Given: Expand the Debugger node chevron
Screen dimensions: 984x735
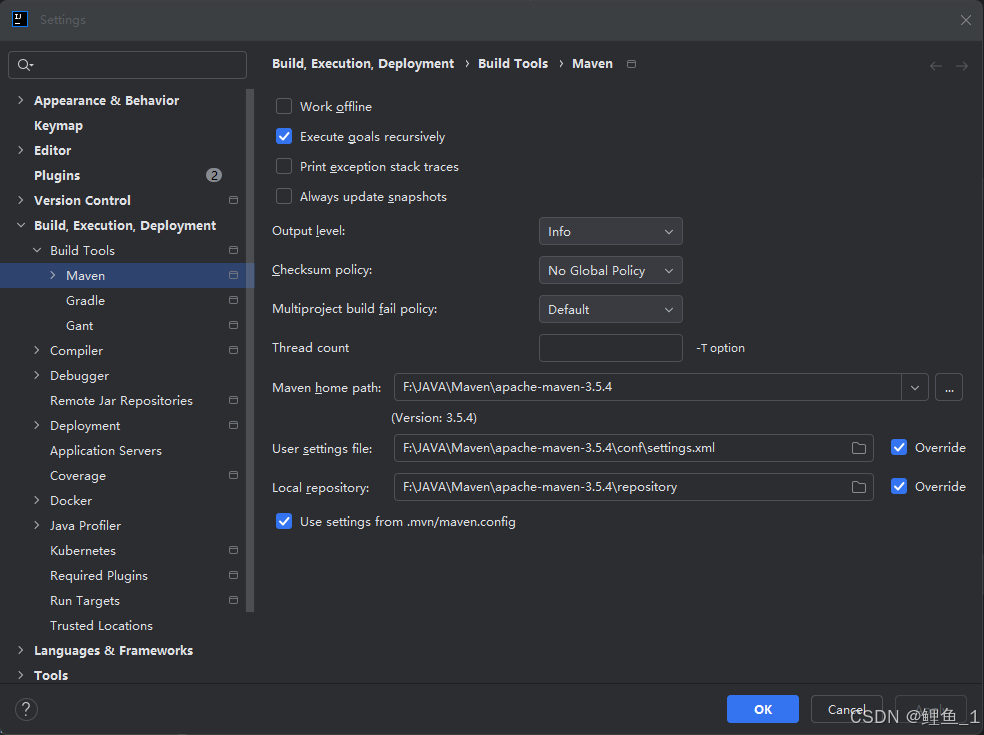Looking at the screenshot, I should pyautogui.click(x=36, y=375).
